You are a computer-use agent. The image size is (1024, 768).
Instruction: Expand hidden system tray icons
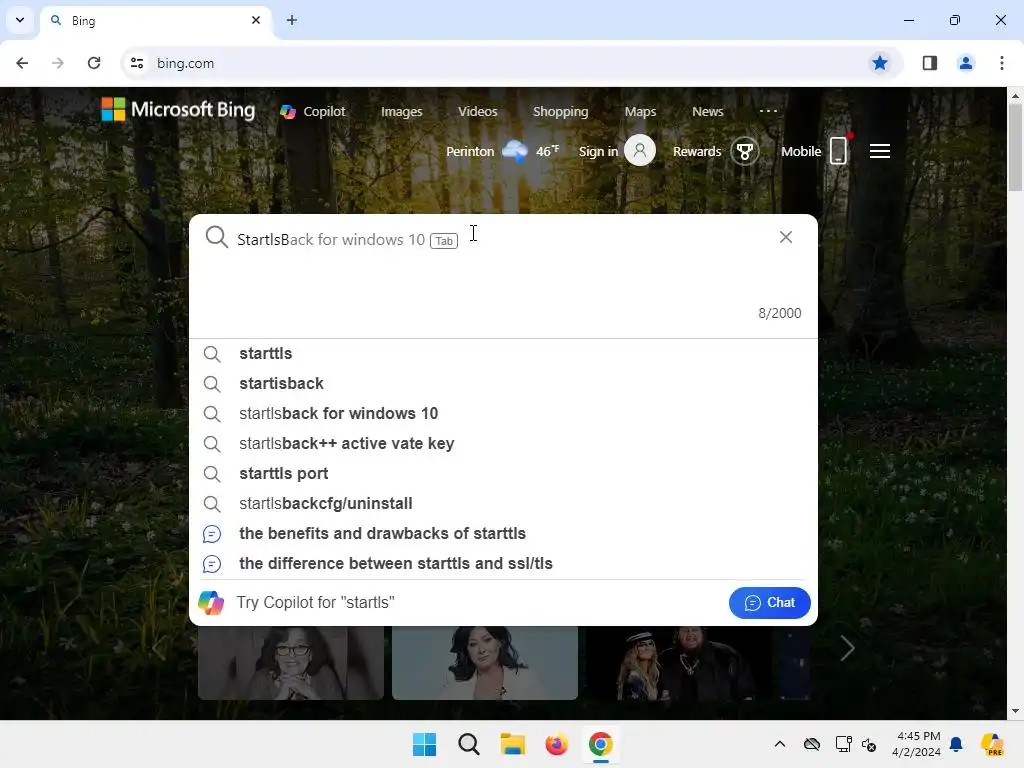780,744
